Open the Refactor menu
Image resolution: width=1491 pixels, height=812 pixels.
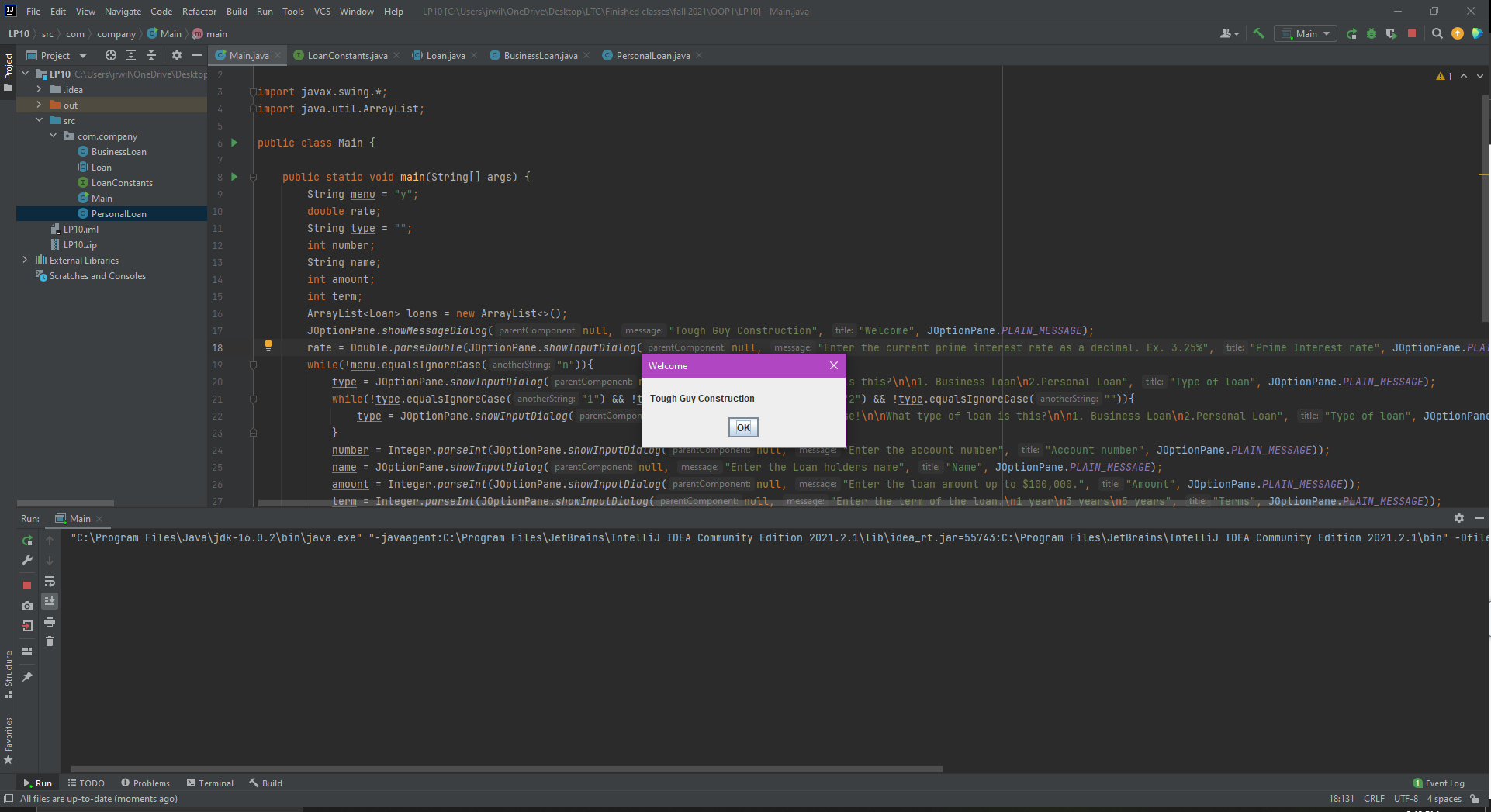coord(199,12)
